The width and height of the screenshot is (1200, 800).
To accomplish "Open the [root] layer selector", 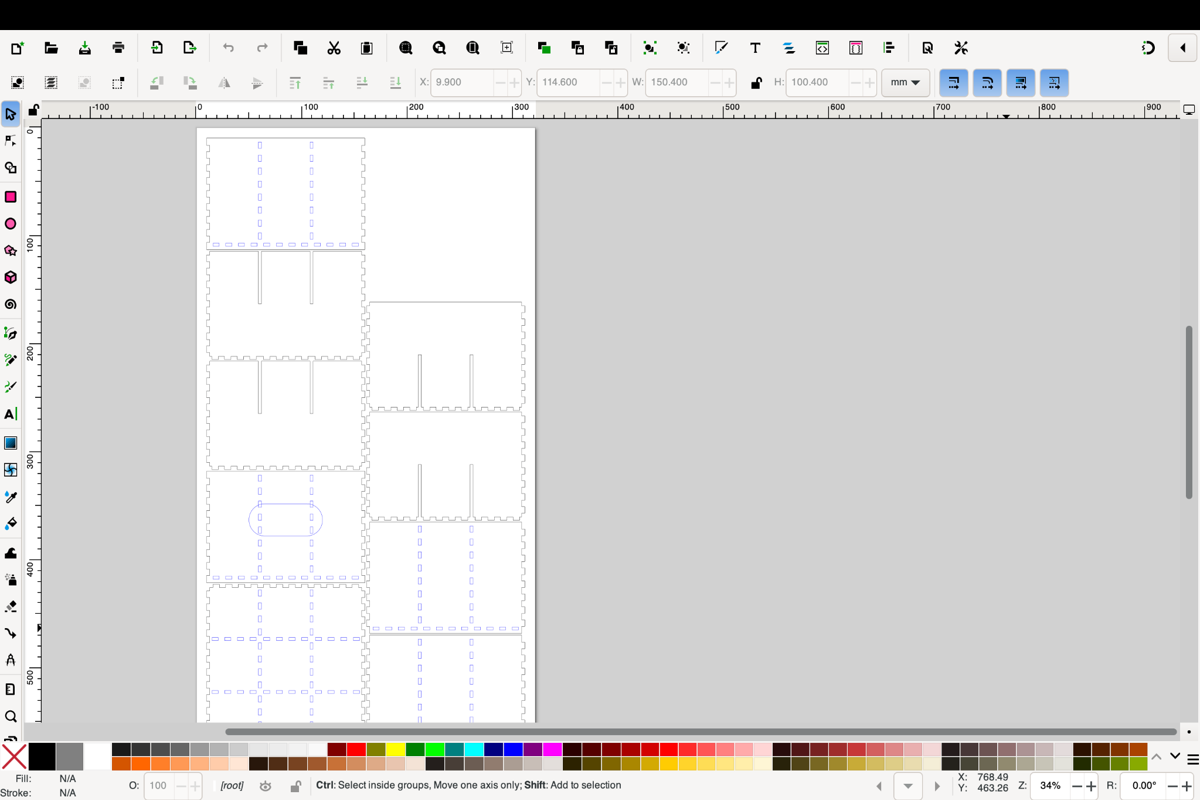I will click(232, 786).
